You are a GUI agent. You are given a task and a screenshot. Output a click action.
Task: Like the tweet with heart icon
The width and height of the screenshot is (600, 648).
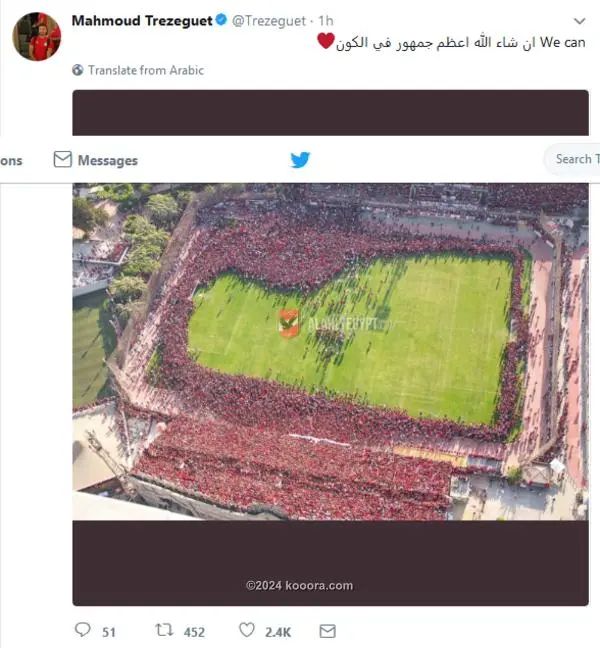247,630
